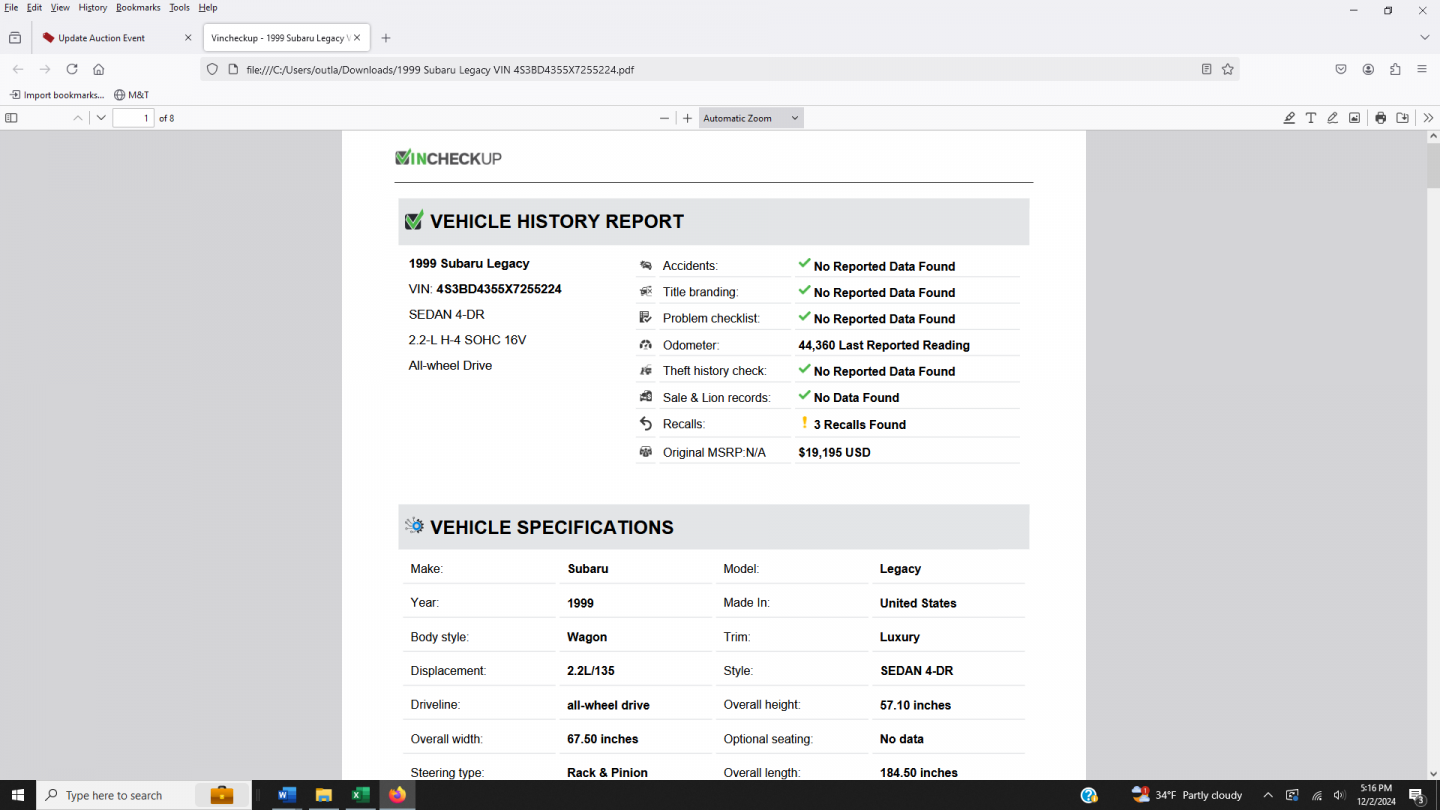
Task: Show hidden system tray icons
Action: [x=1268, y=795]
